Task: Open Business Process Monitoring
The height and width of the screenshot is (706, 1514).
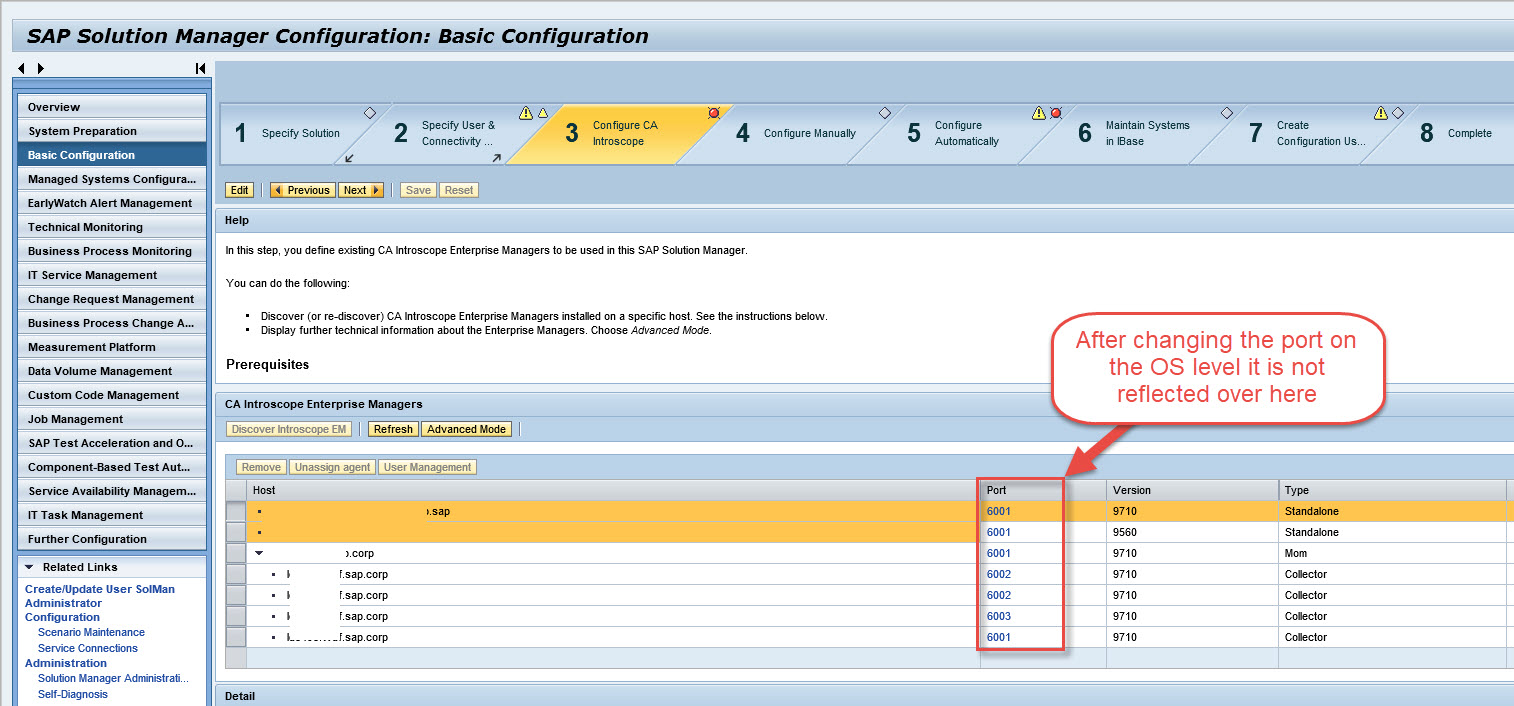Action: pyautogui.click(x=112, y=251)
